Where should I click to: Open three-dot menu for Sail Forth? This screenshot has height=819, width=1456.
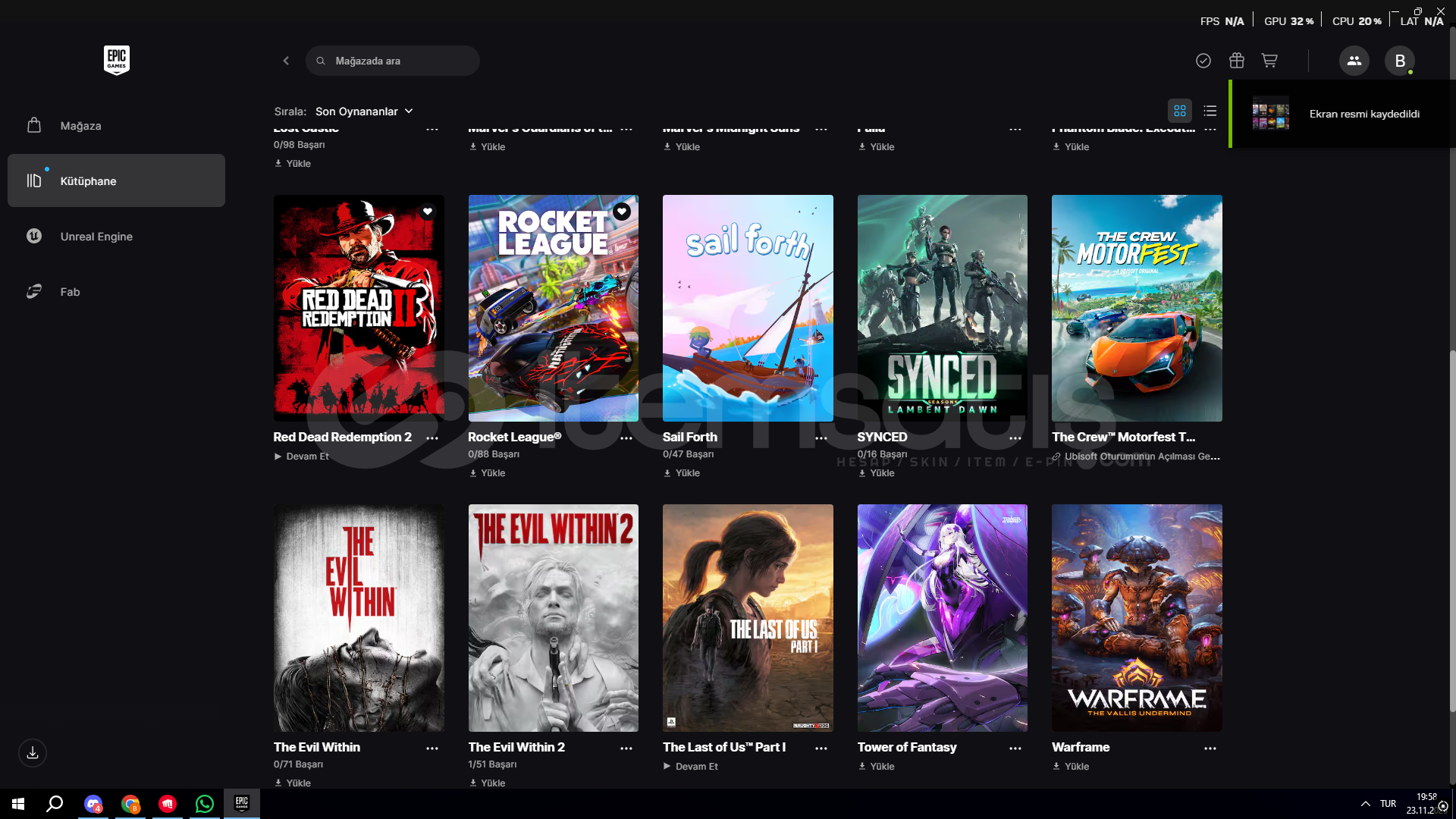tap(821, 438)
